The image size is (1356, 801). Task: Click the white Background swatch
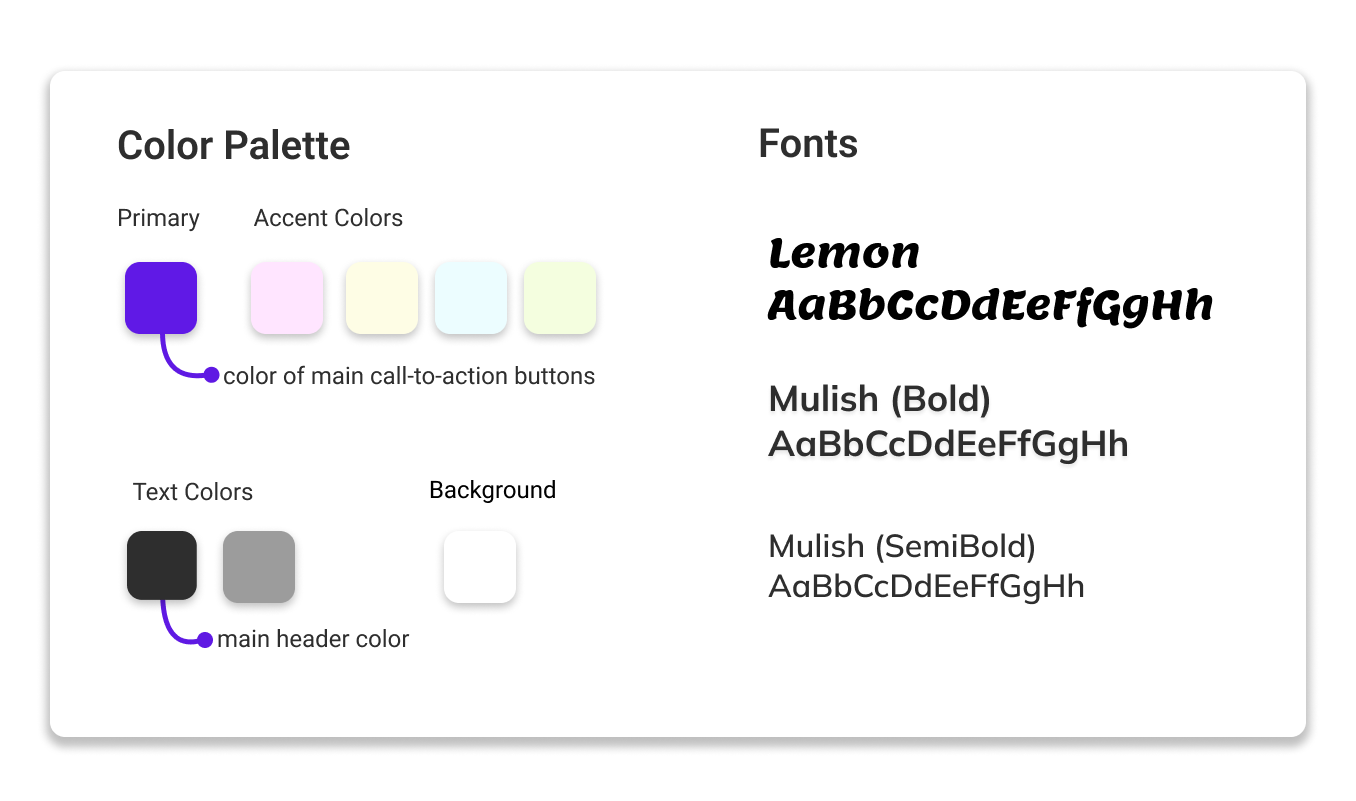(x=480, y=567)
